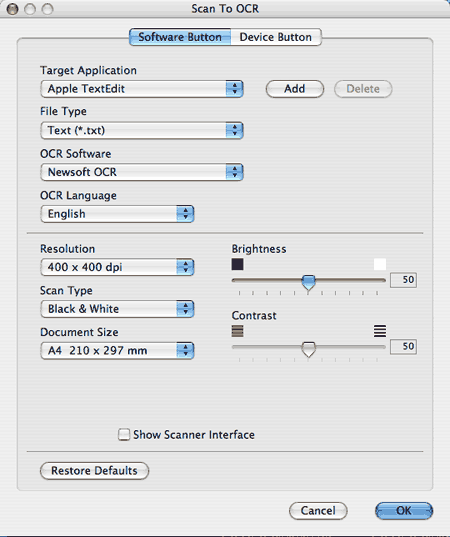
Task: Cancel the Scan To OCR dialog
Action: (318, 511)
